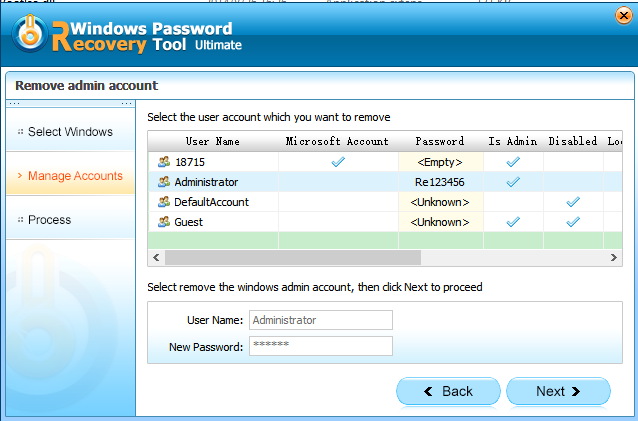Select the Guest account row
638x421 pixels.
pyautogui.click(x=385, y=222)
